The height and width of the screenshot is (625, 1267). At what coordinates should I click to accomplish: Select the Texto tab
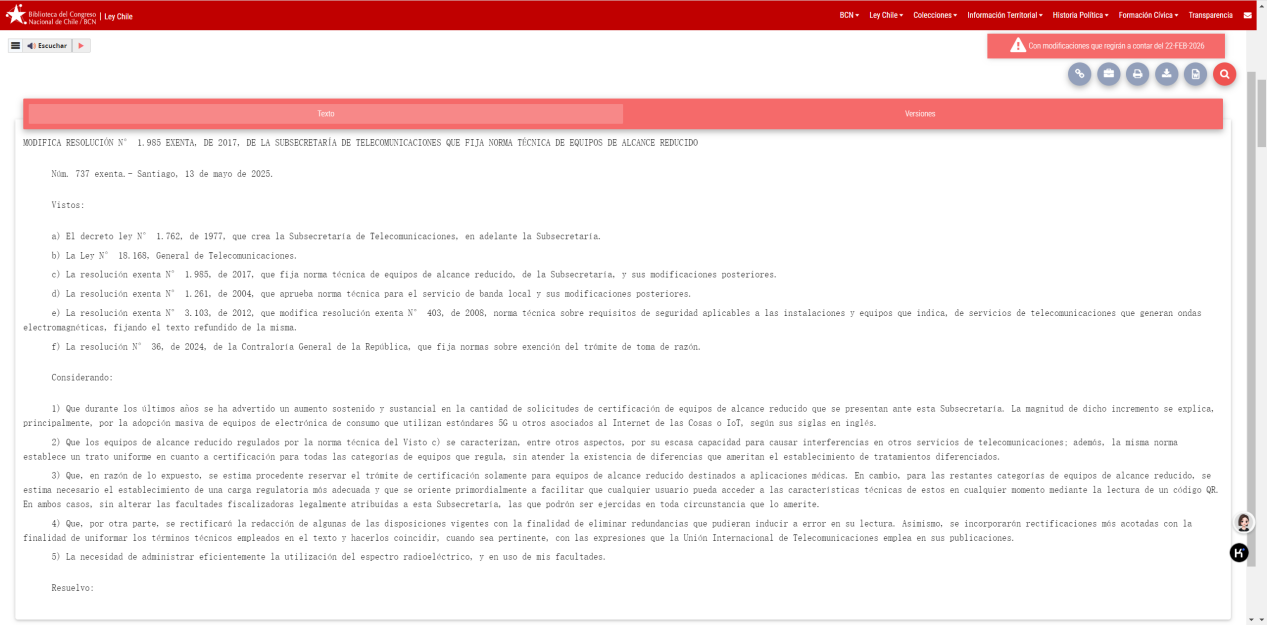326,114
